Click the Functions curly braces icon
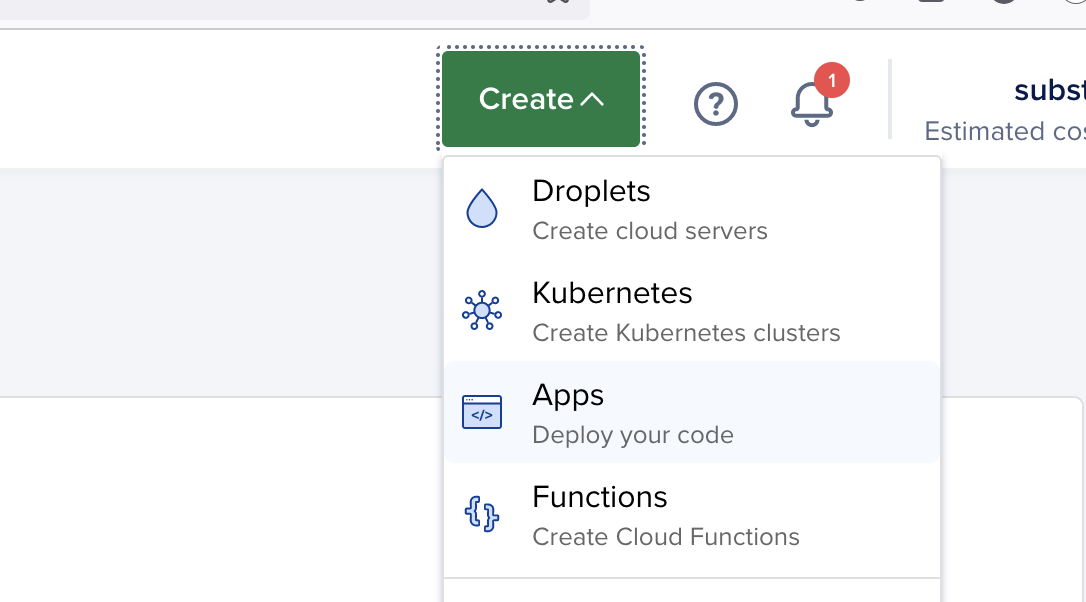The width and height of the screenshot is (1086, 602). coord(482,514)
